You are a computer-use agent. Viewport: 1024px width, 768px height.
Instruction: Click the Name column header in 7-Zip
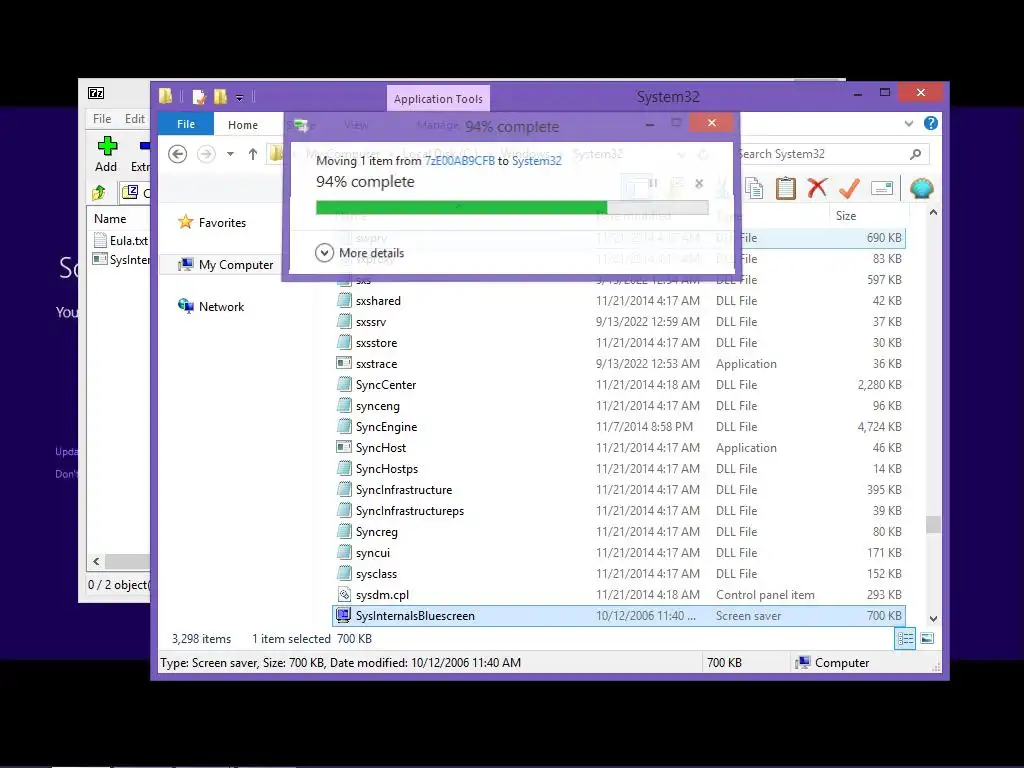[110, 219]
